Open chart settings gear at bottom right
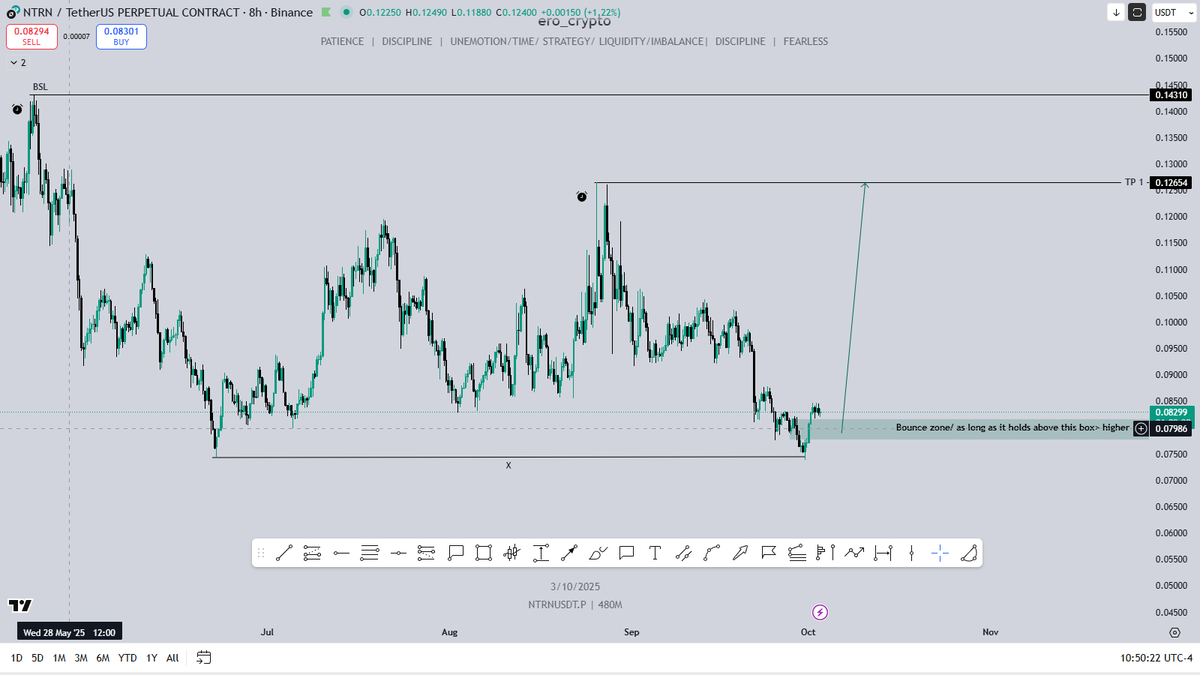Viewport: 1200px width, 675px height. pyautogui.click(x=1174, y=632)
